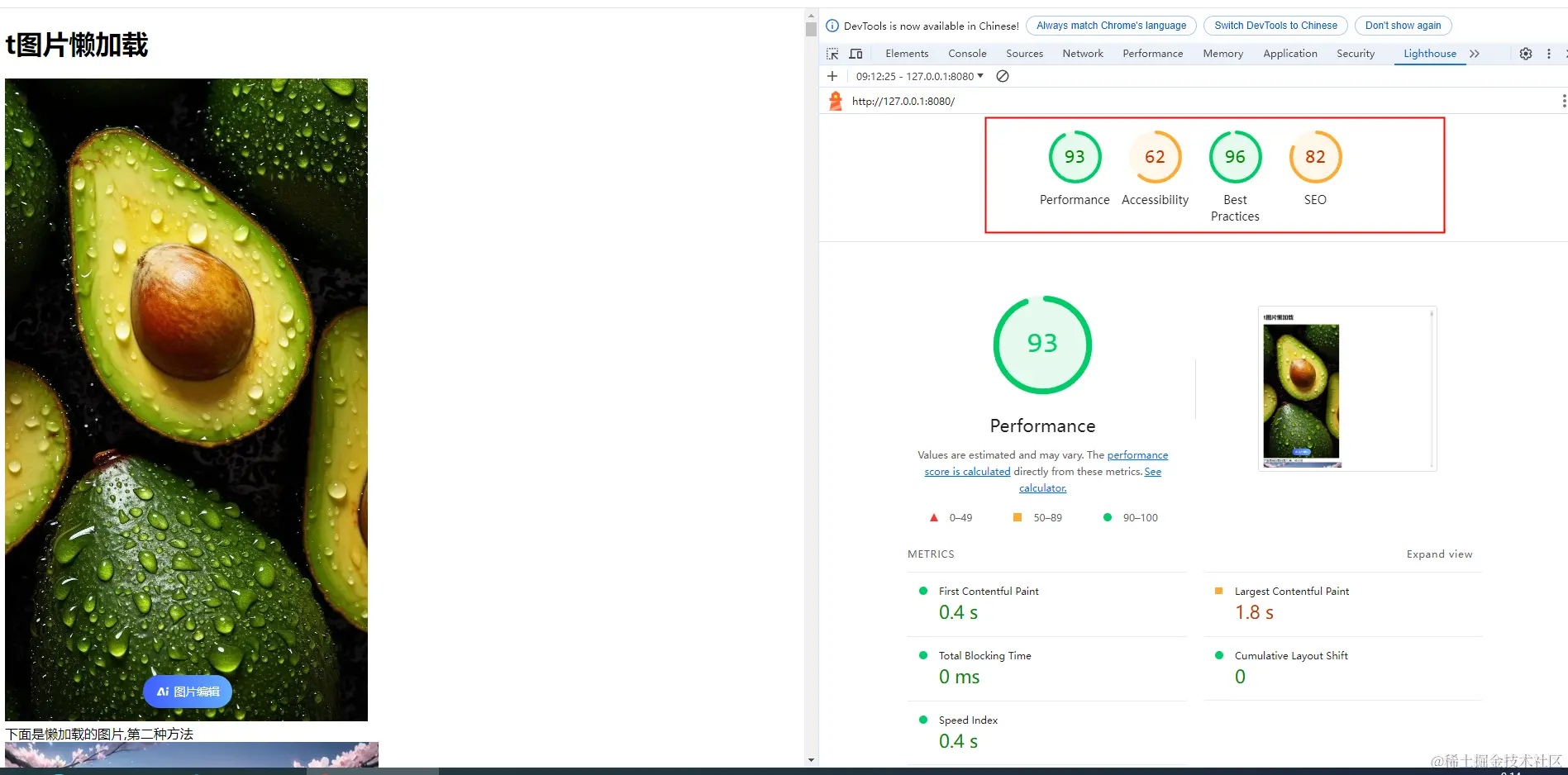Screen dimensions: 1568x775
Task: Click the page vertical scrollbar thumb
Action: [811, 30]
